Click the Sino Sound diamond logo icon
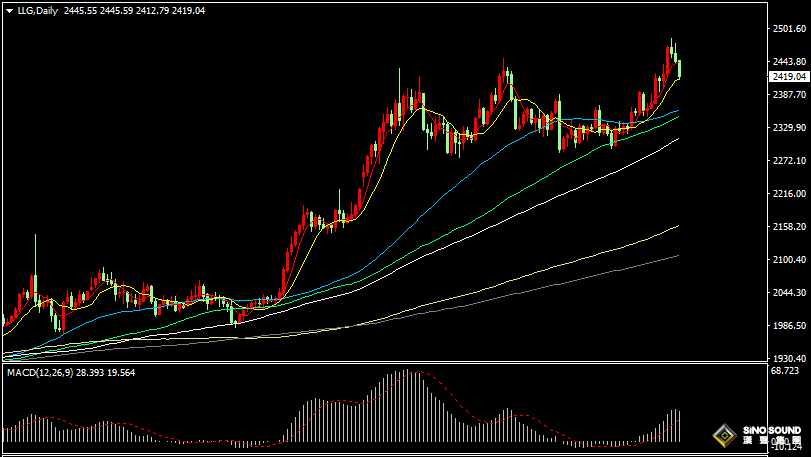This screenshot has width=811, height=457. point(725,437)
